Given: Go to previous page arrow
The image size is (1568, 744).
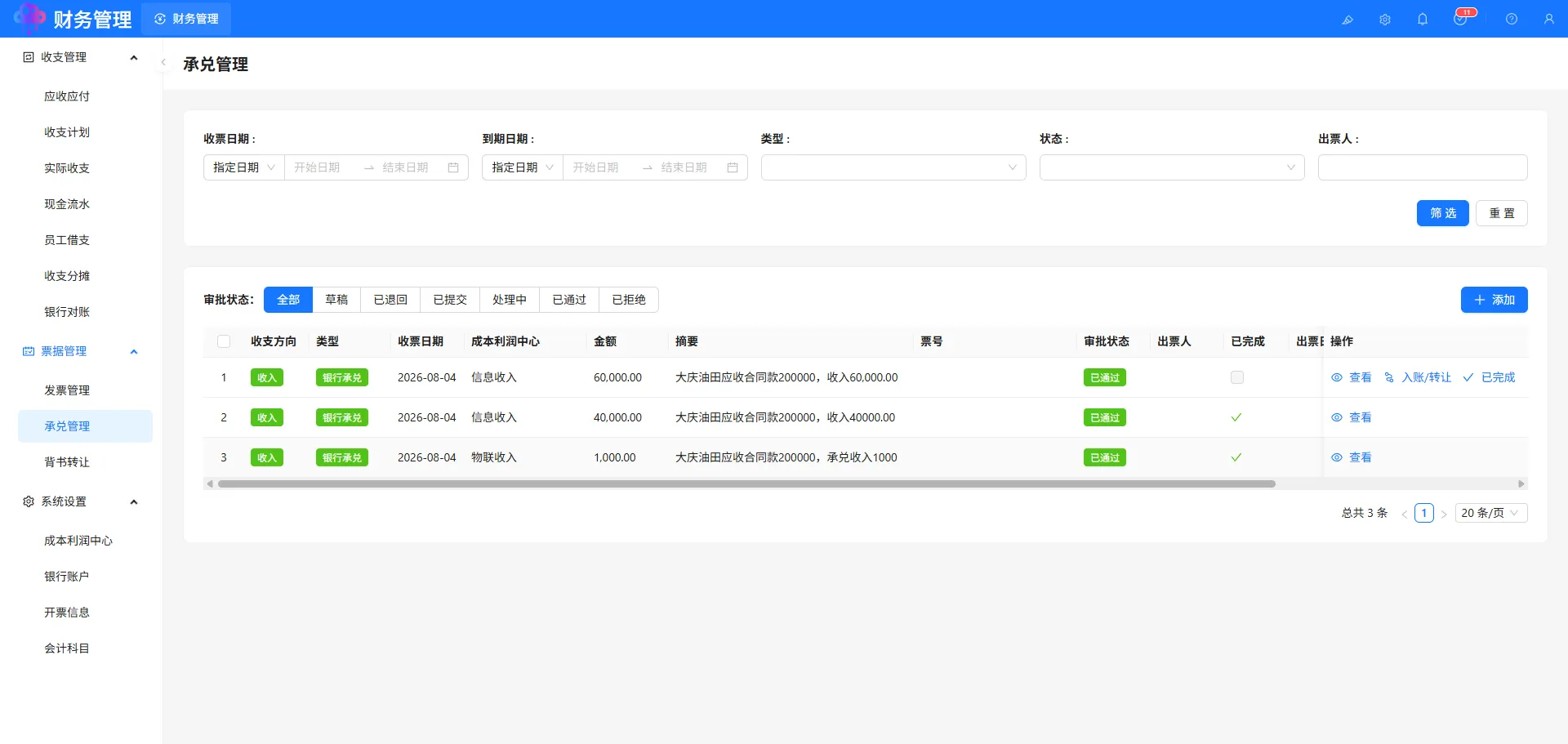Looking at the screenshot, I should click(1404, 514).
